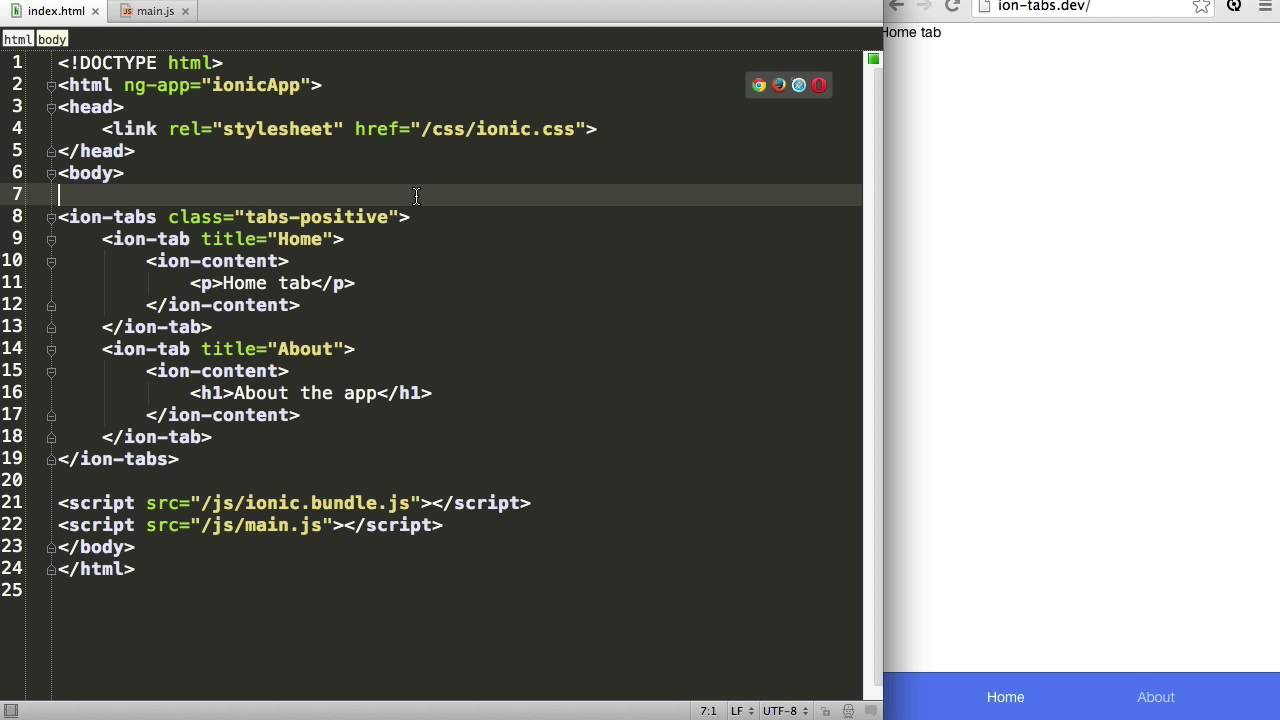Reload the ion-tabs.dev page
Image resolution: width=1280 pixels, height=720 pixels.
click(x=953, y=6)
